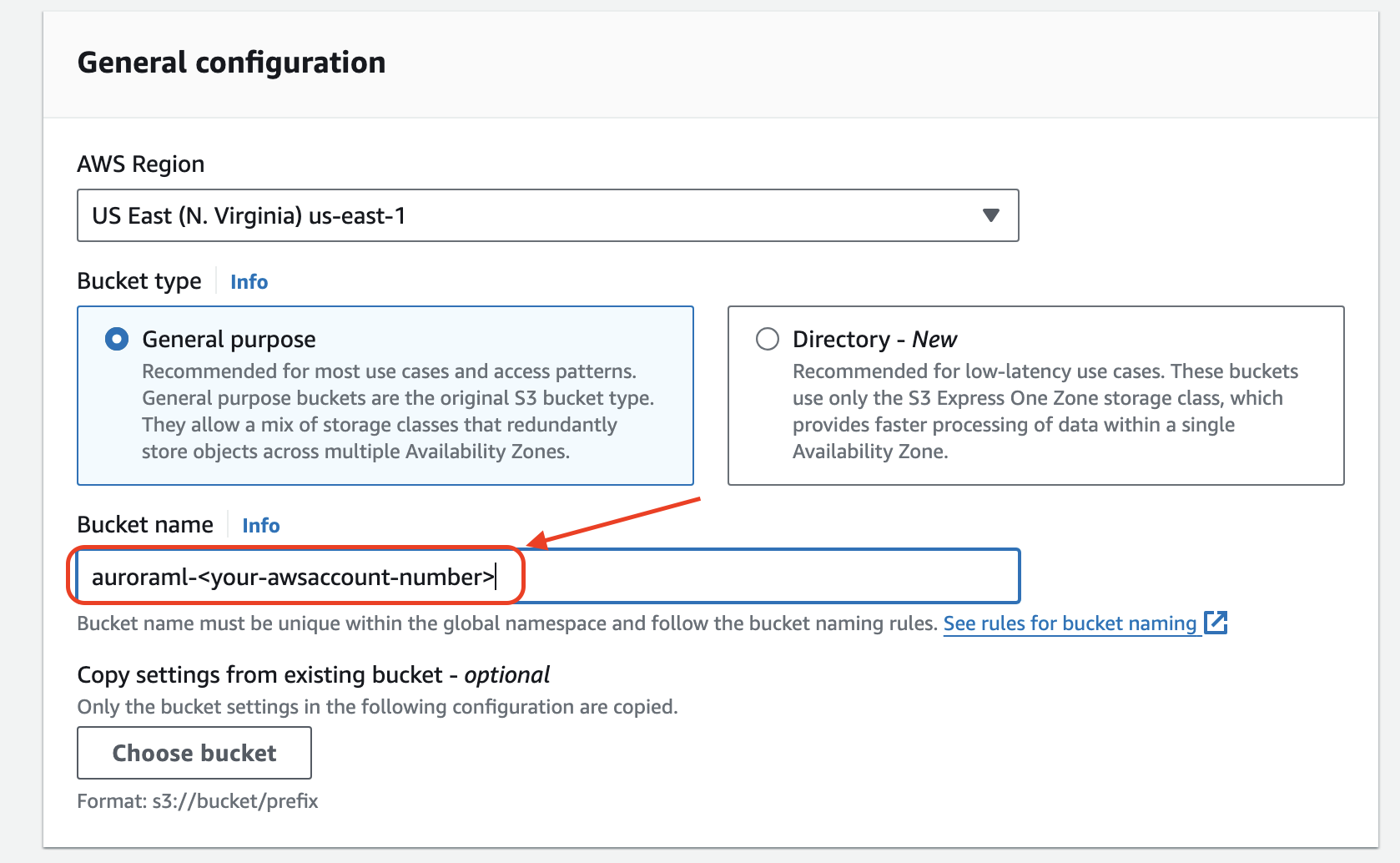1400x863 pixels.
Task: Click the Directory card description text
Action: 1045,411
